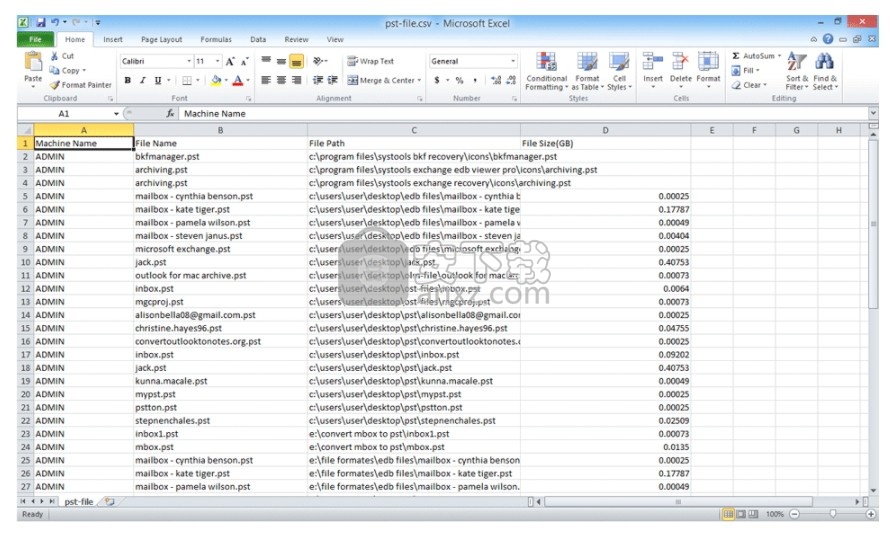This screenshot has height=536, width=892.
Task: Click the Copy icon
Action: pyautogui.click(x=55, y=71)
